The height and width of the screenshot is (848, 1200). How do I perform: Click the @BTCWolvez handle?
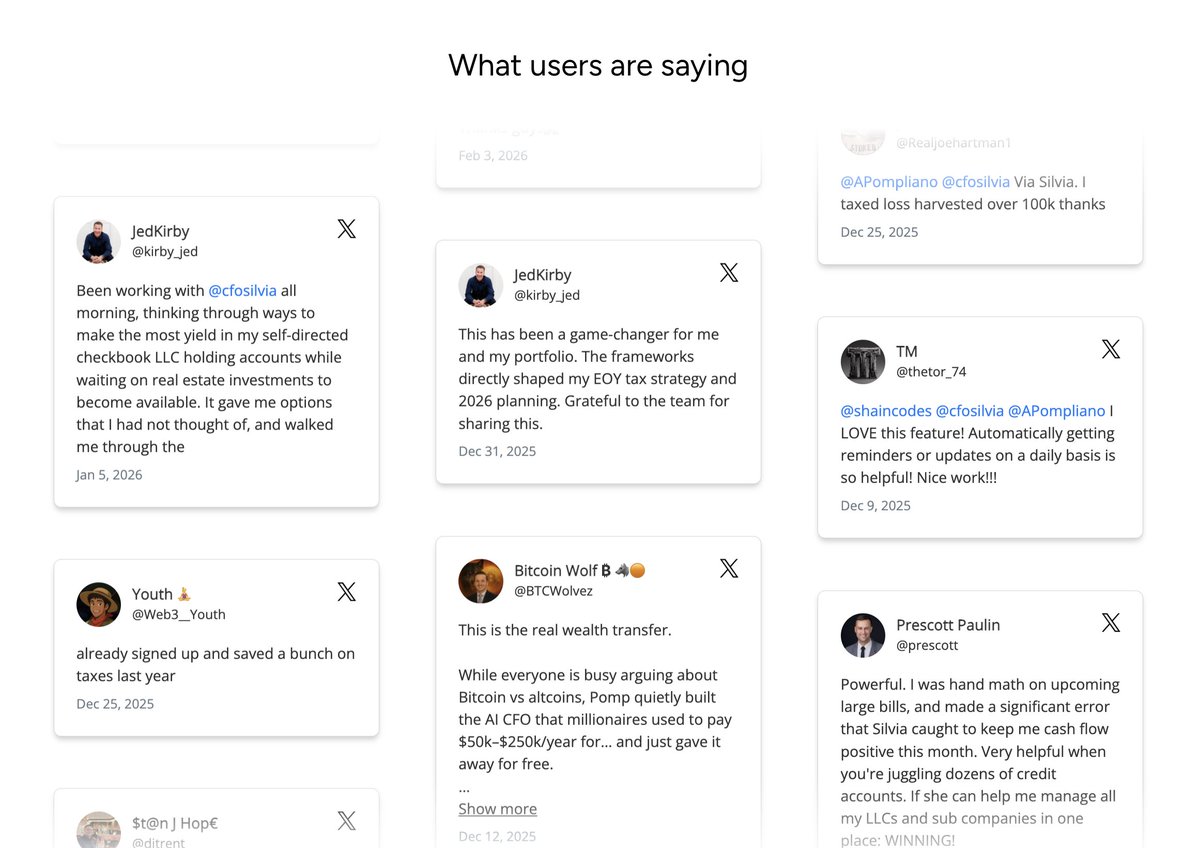coord(553,591)
